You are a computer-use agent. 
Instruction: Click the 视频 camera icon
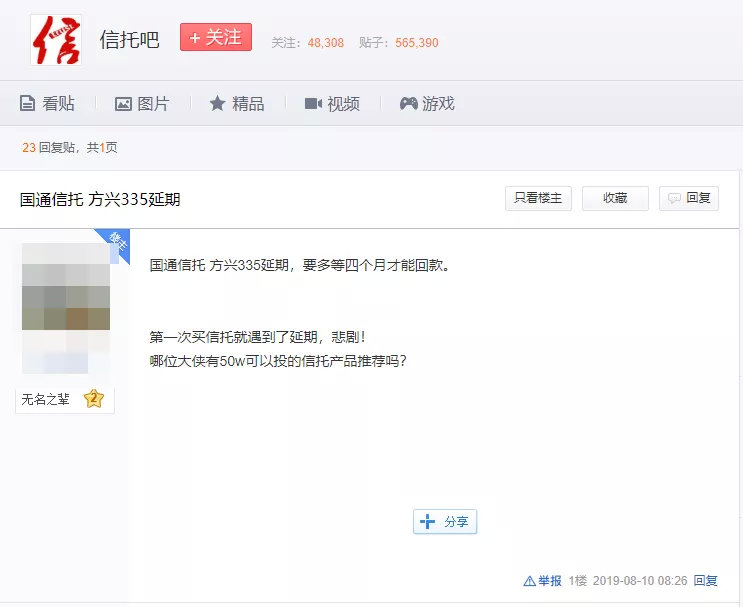(313, 103)
